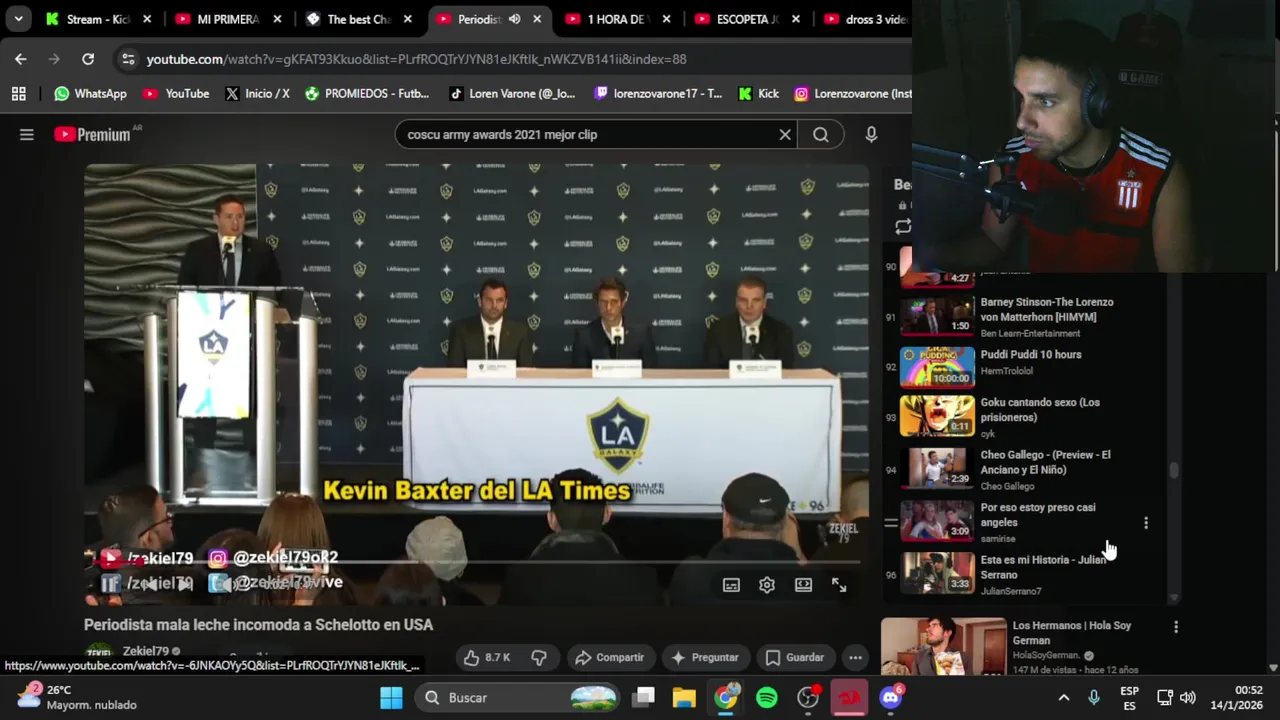The width and height of the screenshot is (1280, 720).
Task: Grab reorder handle of 'Por eso estoy preso' item
Action: click(890, 523)
